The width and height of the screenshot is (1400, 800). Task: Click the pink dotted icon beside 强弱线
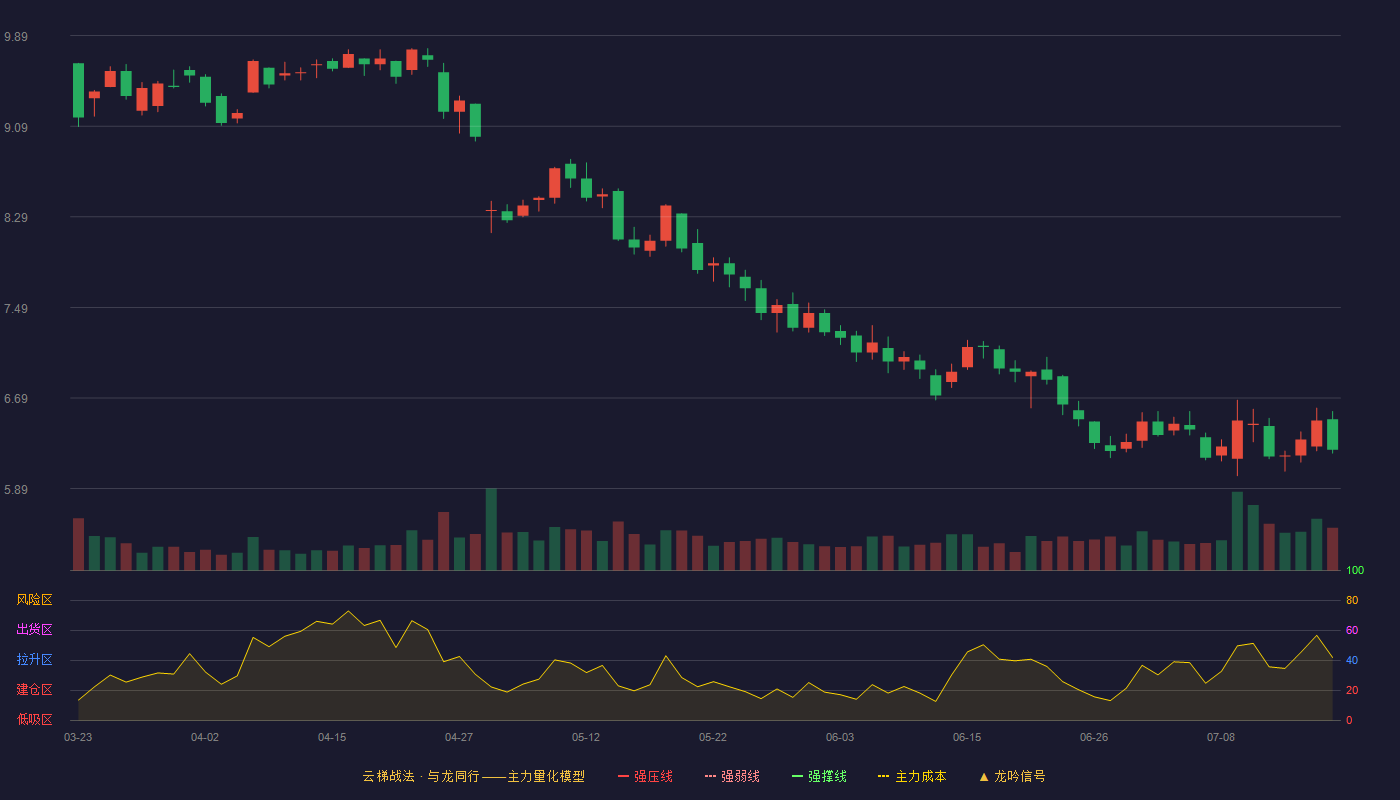(x=711, y=776)
